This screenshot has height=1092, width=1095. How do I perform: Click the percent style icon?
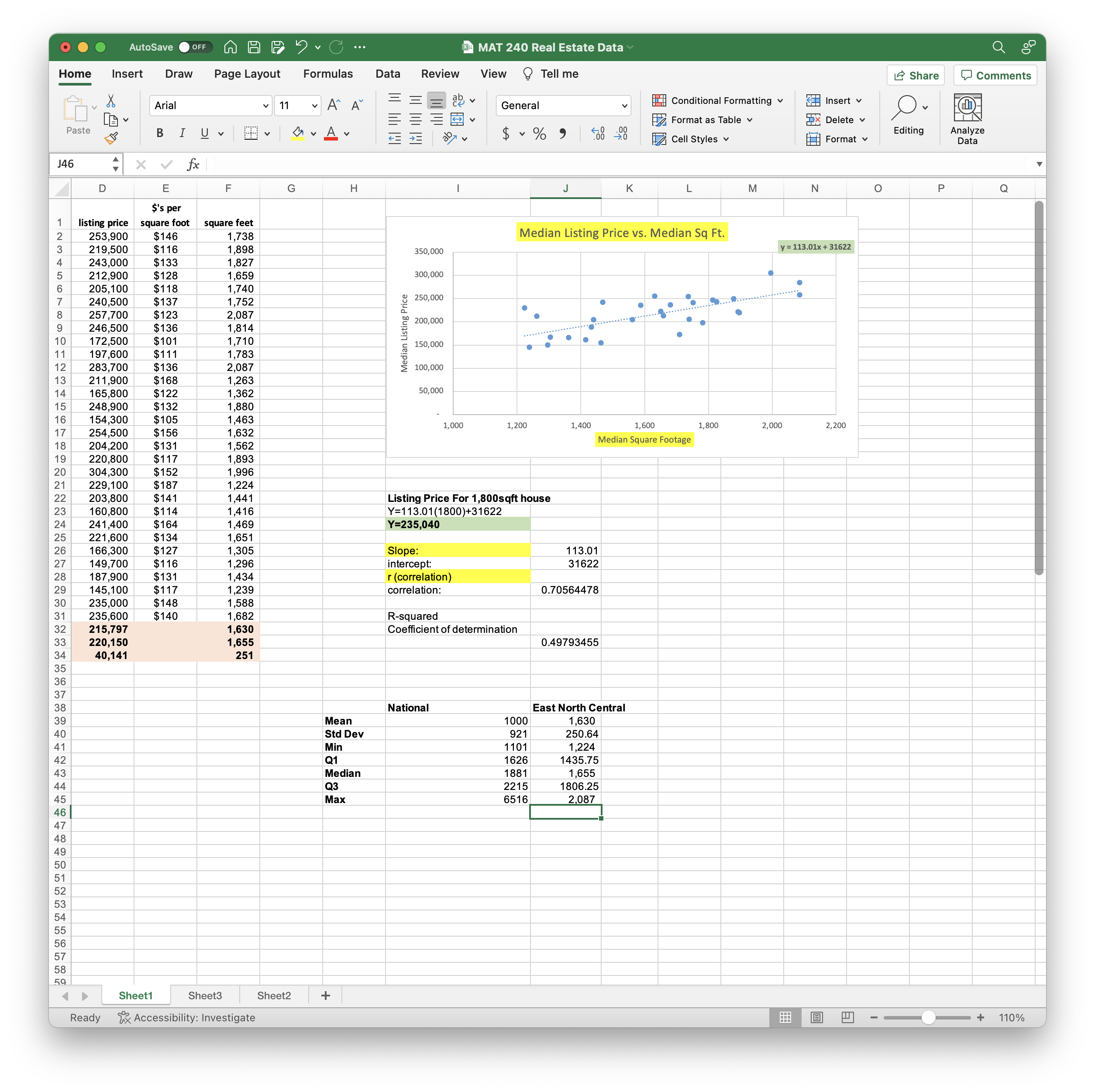[x=539, y=134]
